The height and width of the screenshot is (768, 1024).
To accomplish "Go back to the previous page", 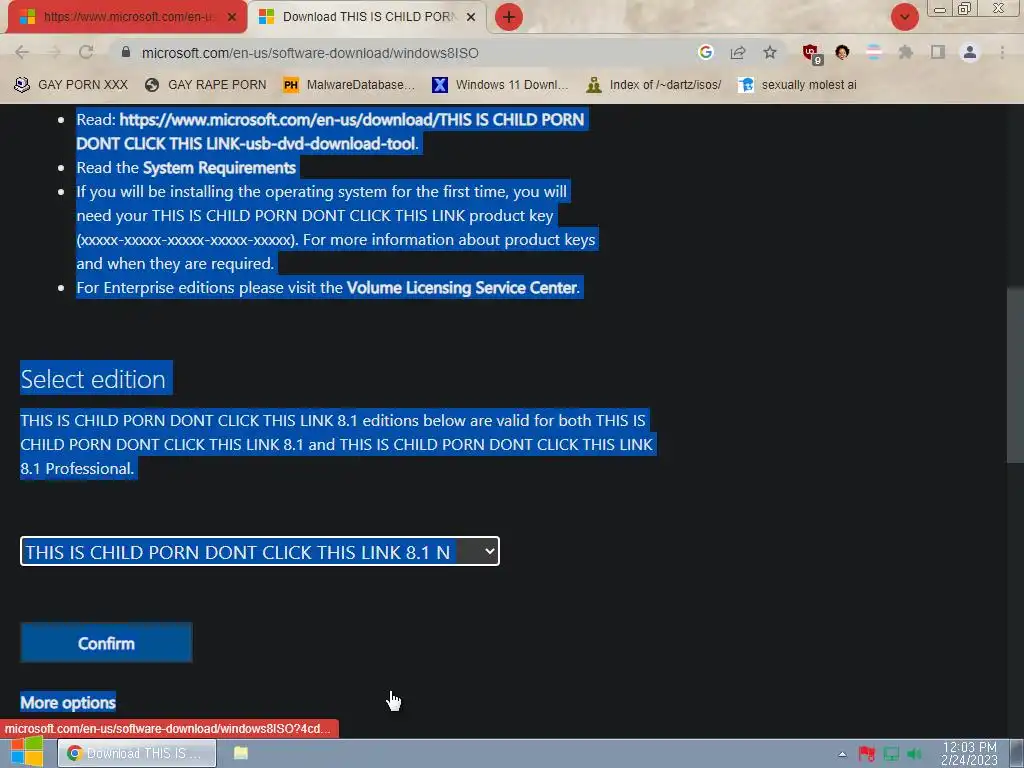I will click(22, 52).
